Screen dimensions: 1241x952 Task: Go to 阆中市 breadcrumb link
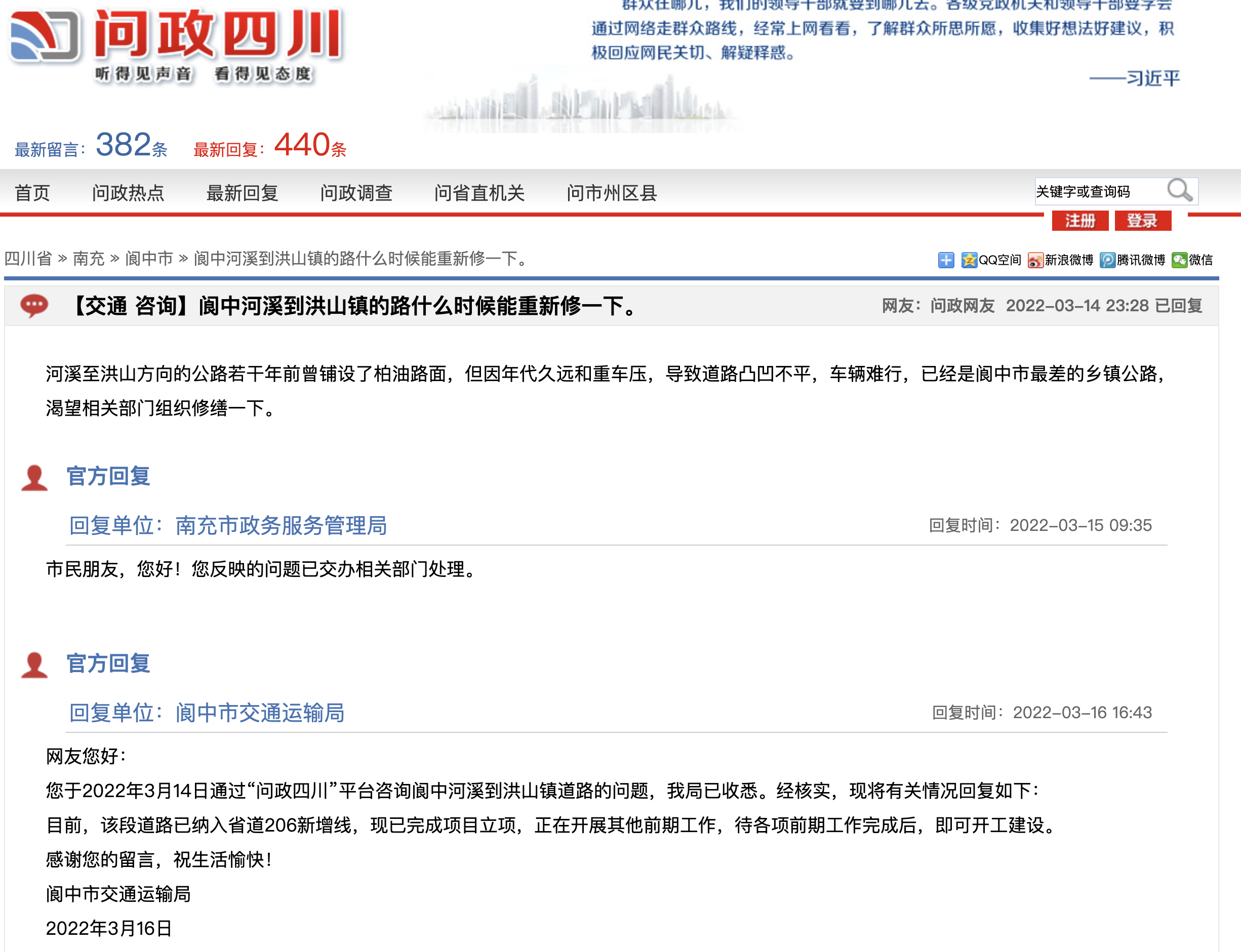point(148,259)
